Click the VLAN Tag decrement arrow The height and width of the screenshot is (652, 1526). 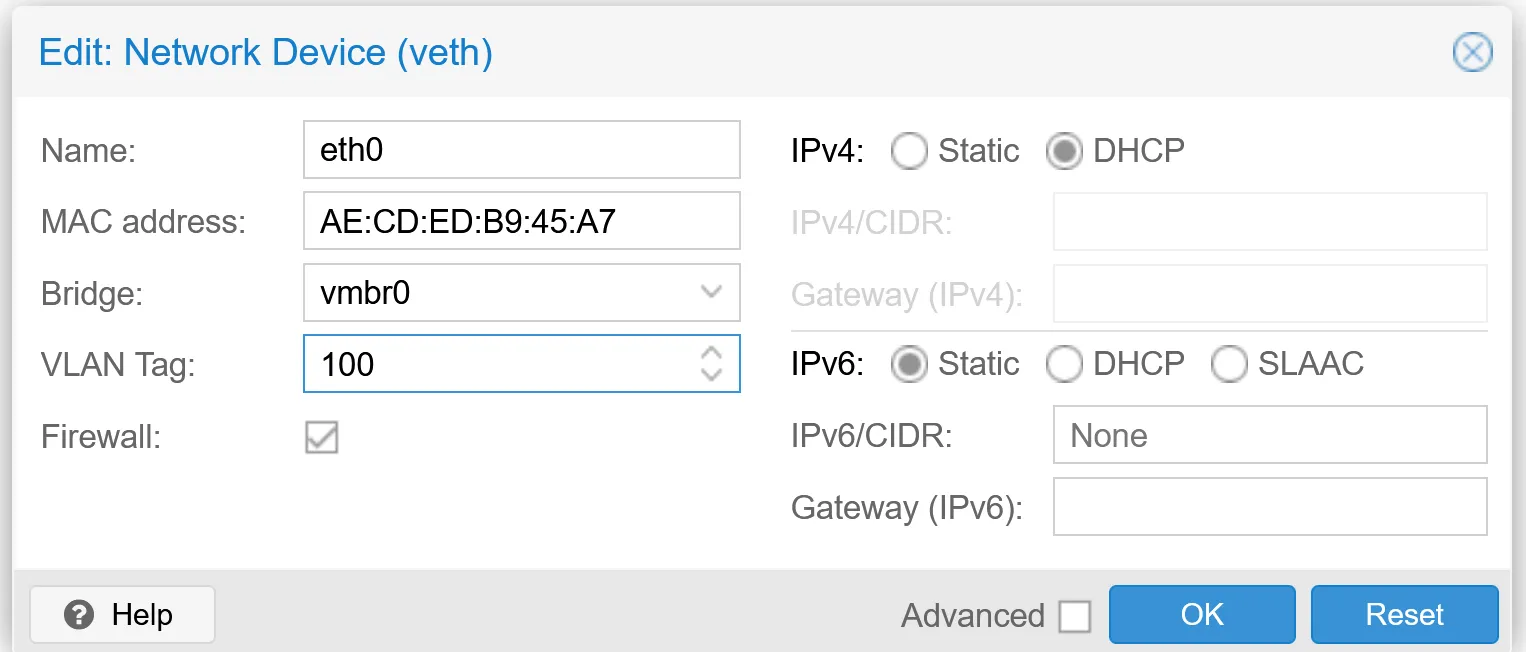coord(711,376)
